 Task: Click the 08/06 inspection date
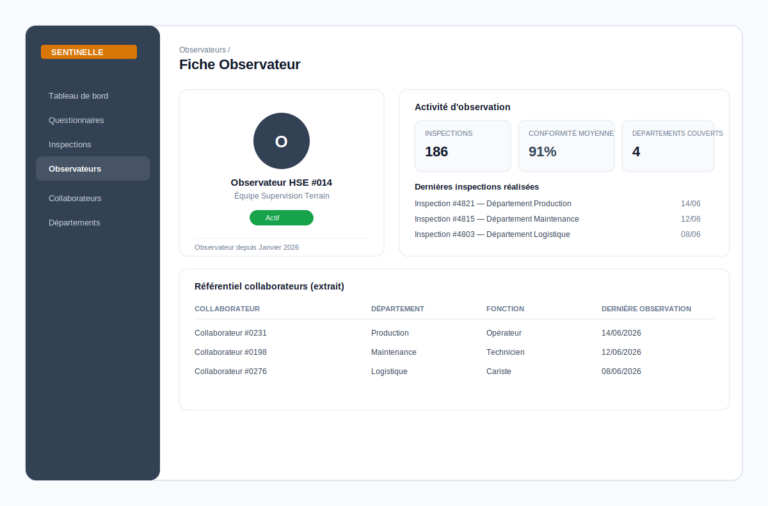coord(691,234)
